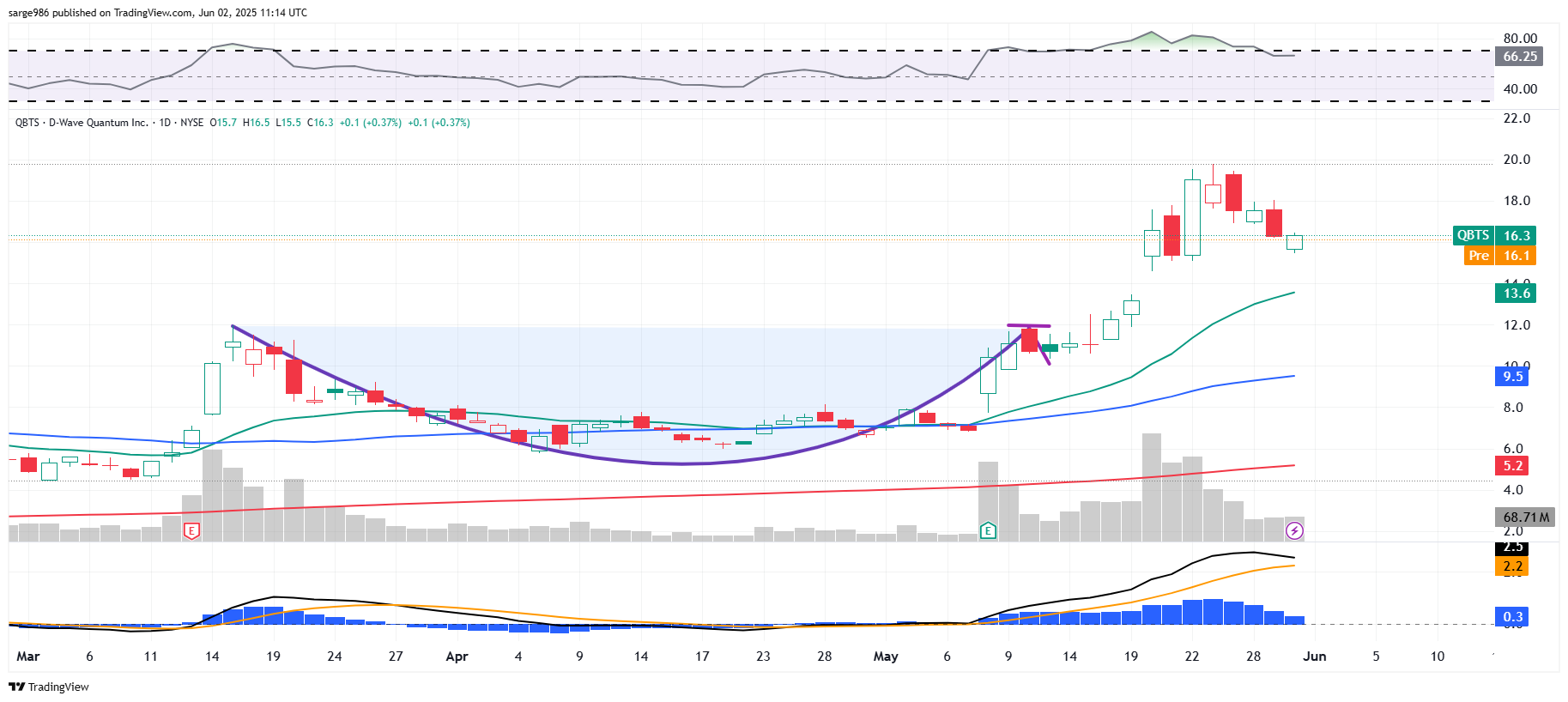Screen dimensions: 1568x702
Task: Click the red earnings E icon in March
Action: (191, 531)
